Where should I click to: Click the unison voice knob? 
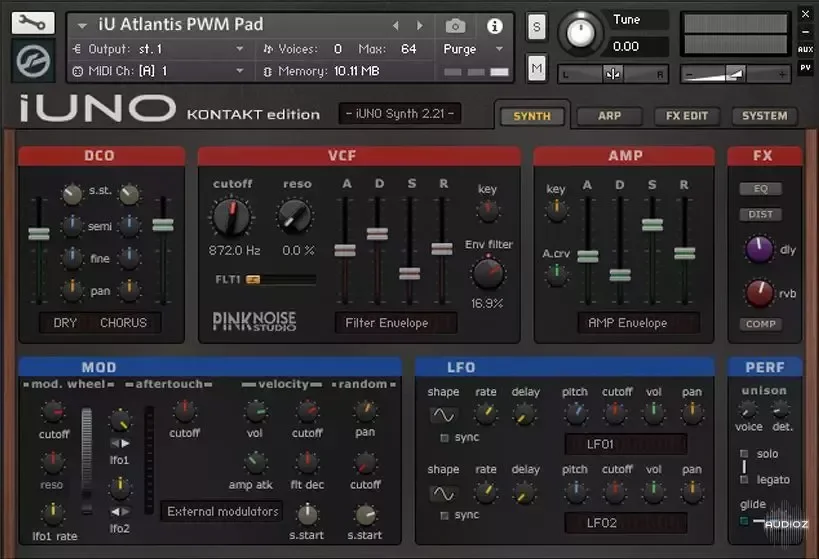tap(748, 410)
